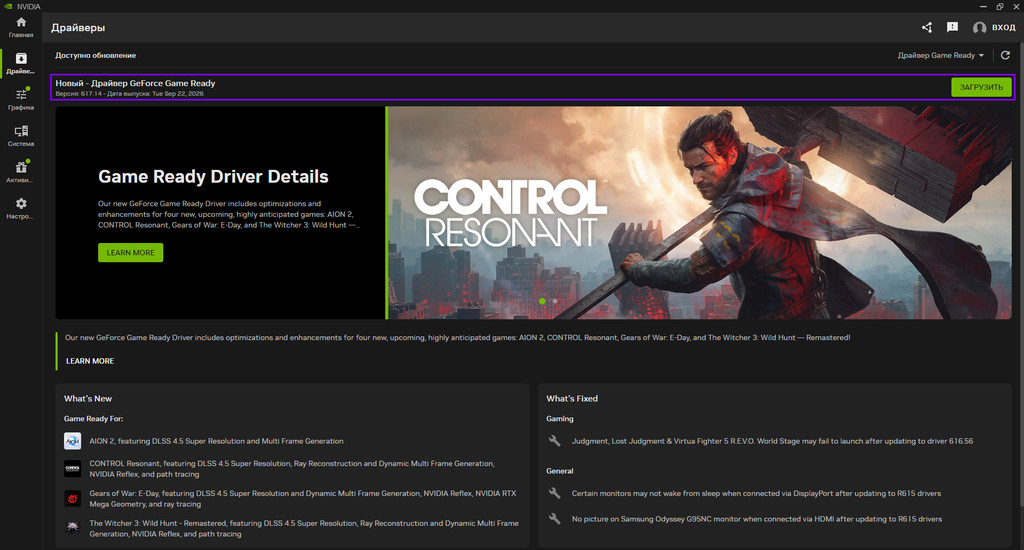This screenshot has width=1024, height=550.
Task: Click the 'What's New' heading
Action: click(88, 398)
